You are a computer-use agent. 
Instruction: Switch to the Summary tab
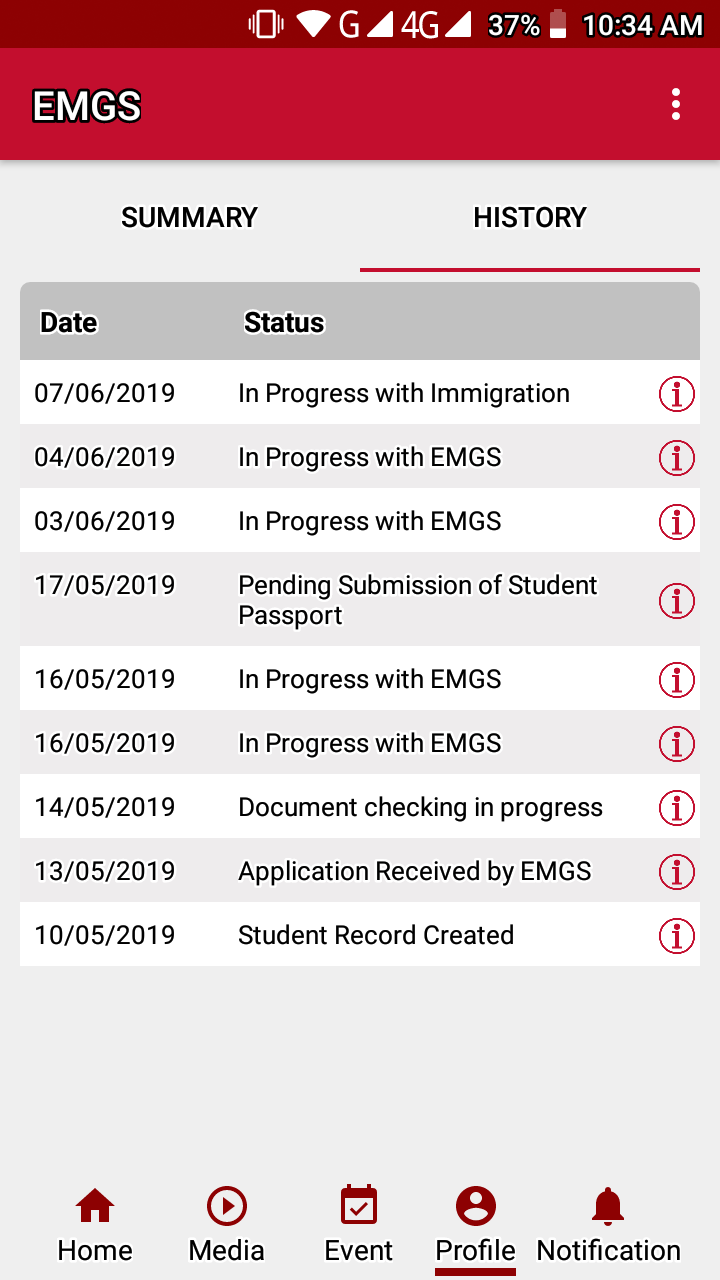pyautogui.click(x=190, y=218)
